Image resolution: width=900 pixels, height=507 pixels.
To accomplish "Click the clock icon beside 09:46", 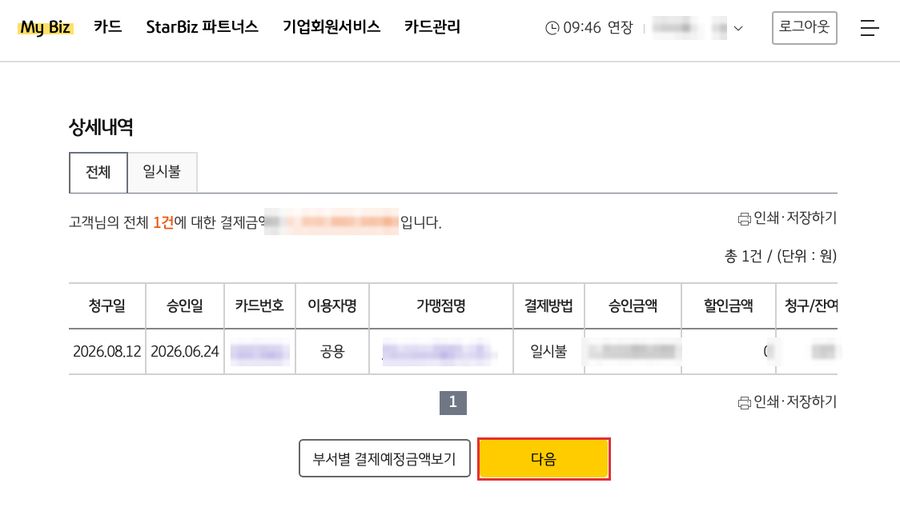I will click(552, 28).
